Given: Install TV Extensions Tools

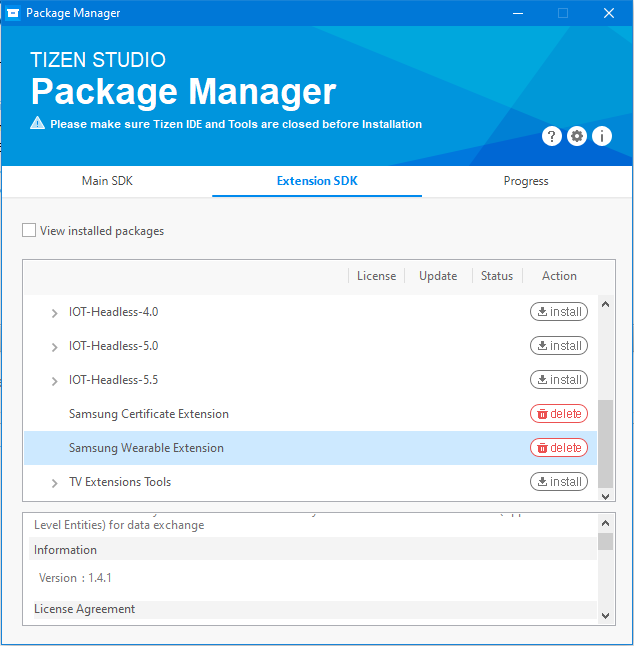Looking at the screenshot, I should [559, 482].
